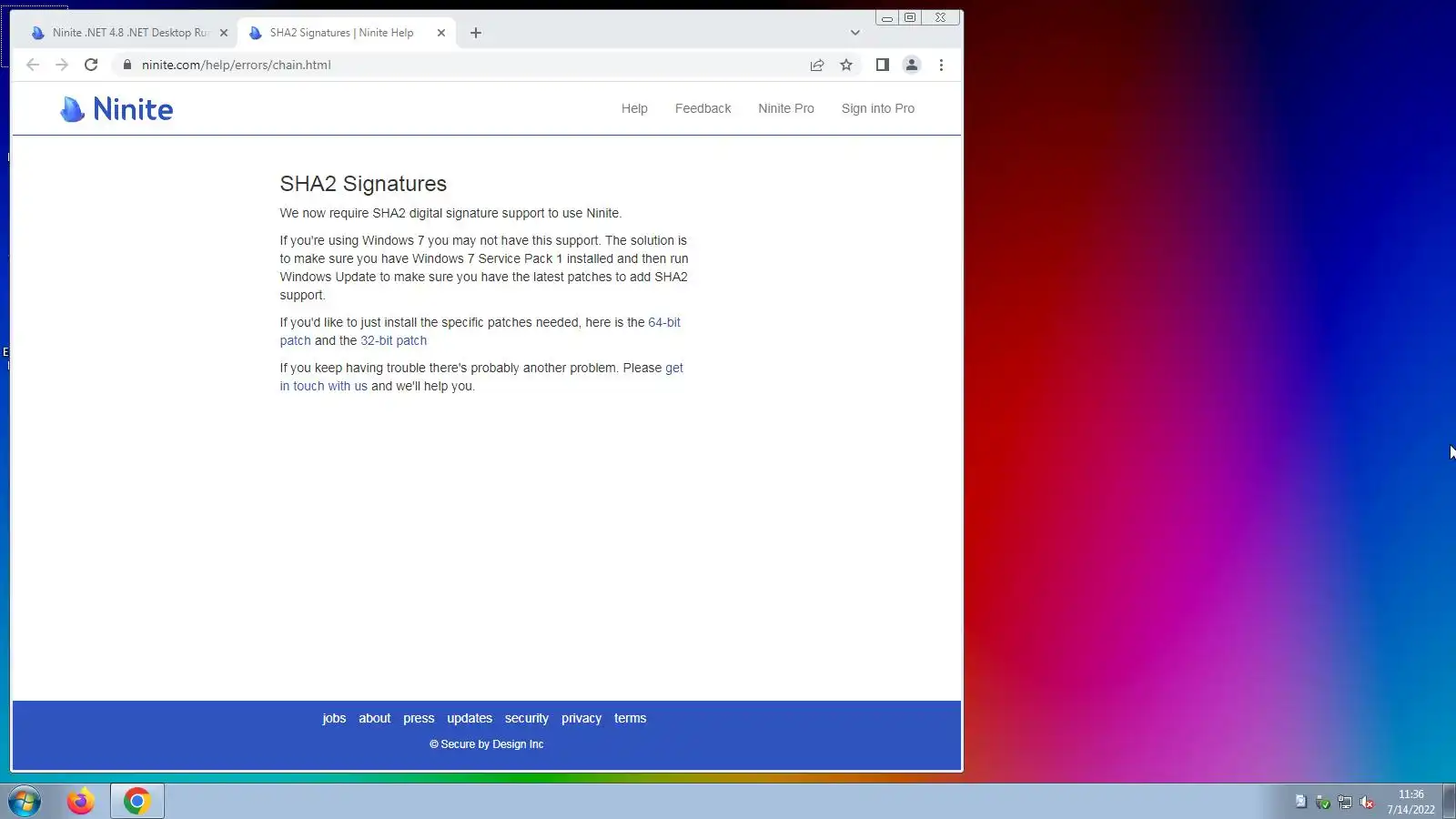Viewport: 1456px width, 819px height.
Task: Expand tab search chevron
Action: point(855,33)
